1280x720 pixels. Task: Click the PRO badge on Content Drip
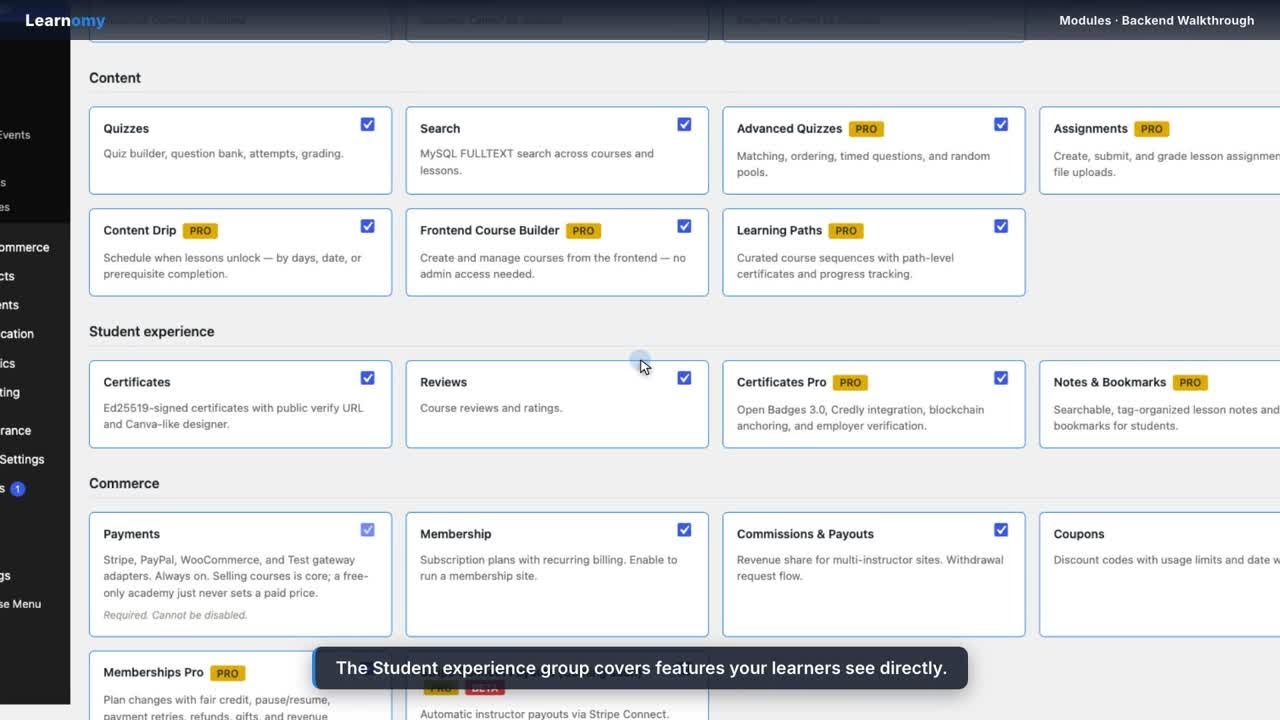[200, 231]
